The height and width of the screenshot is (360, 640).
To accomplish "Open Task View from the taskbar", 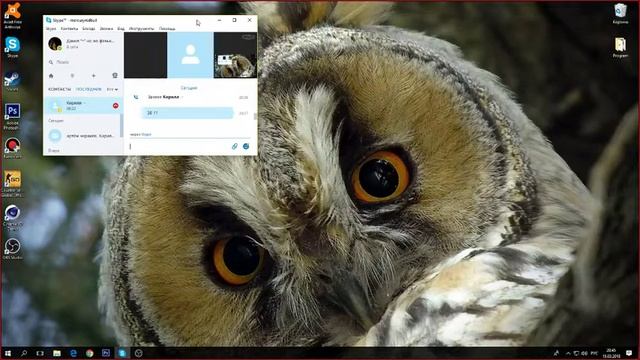I will coord(40,353).
